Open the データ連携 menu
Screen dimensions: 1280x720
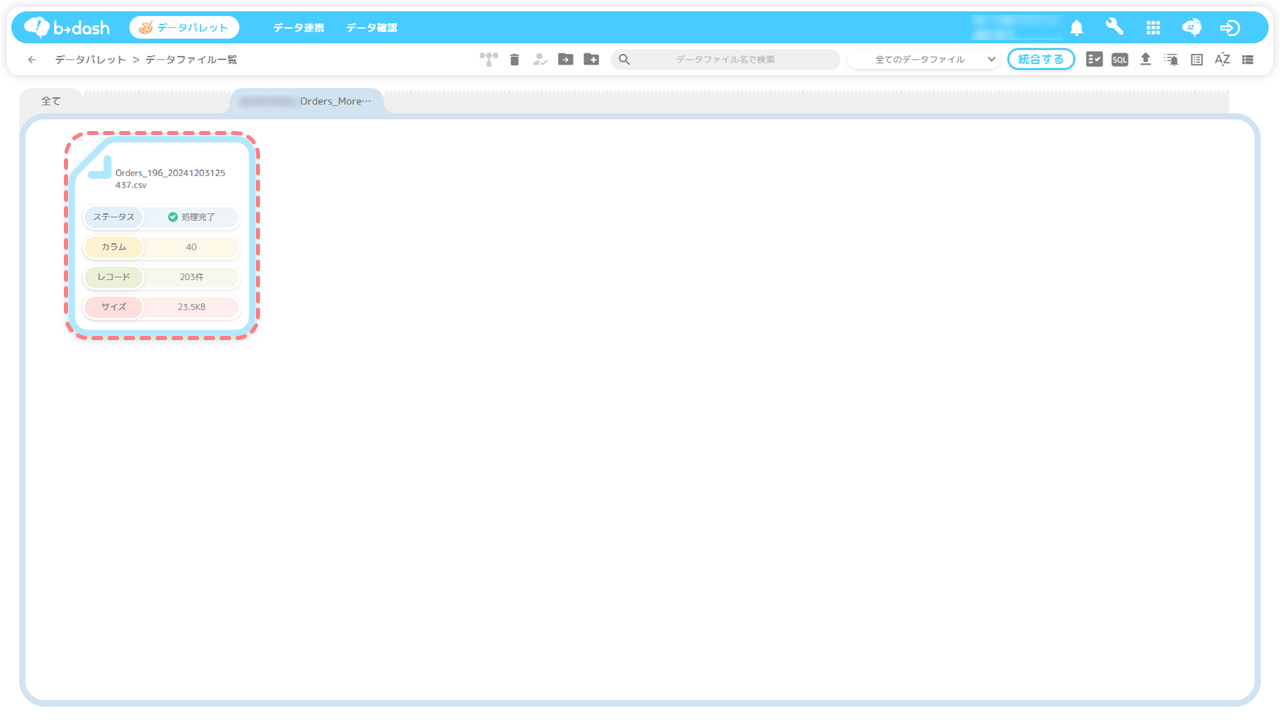[299, 28]
